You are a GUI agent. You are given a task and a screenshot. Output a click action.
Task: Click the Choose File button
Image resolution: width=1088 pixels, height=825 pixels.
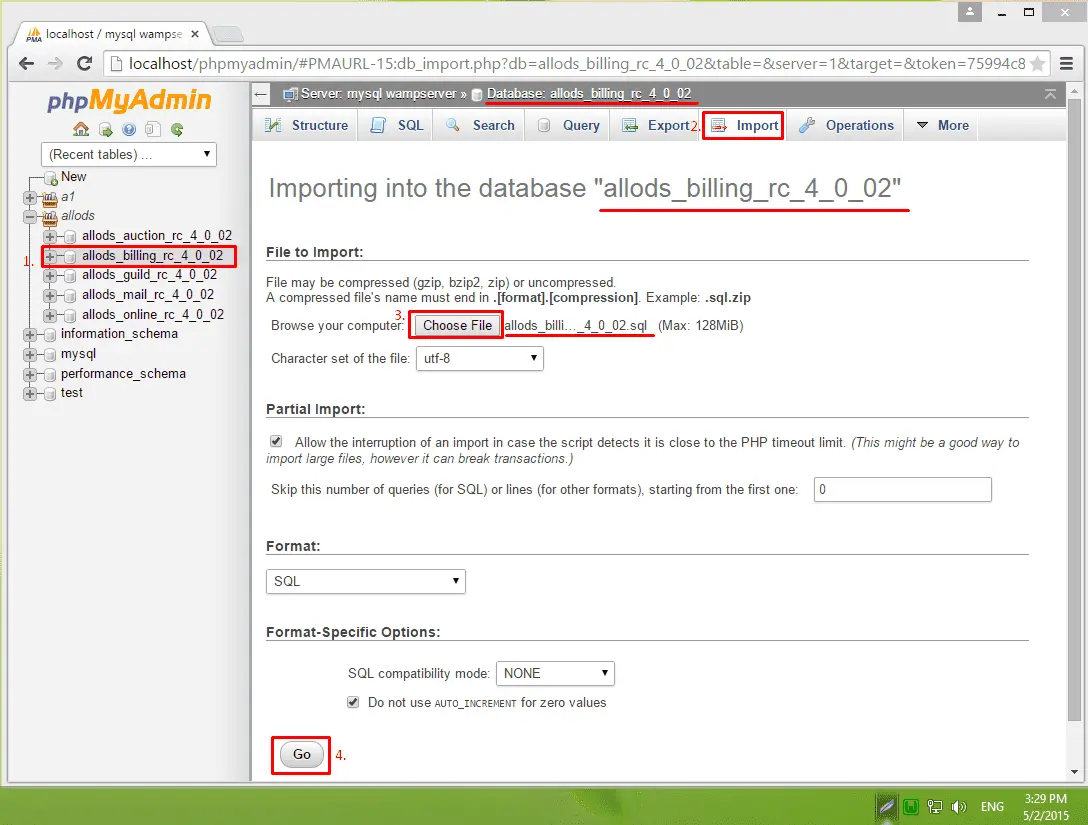457,325
